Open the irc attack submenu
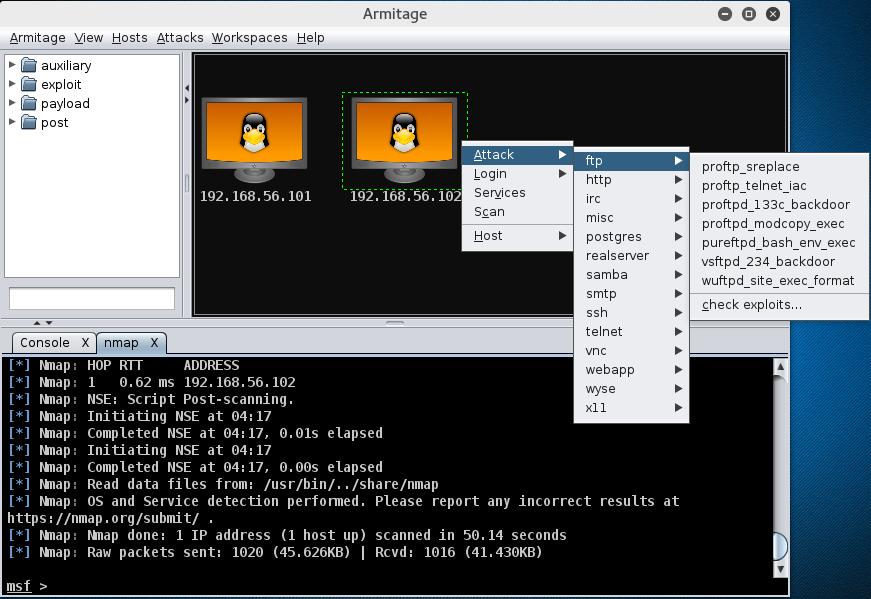This screenshot has width=871, height=599. pos(632,198)
